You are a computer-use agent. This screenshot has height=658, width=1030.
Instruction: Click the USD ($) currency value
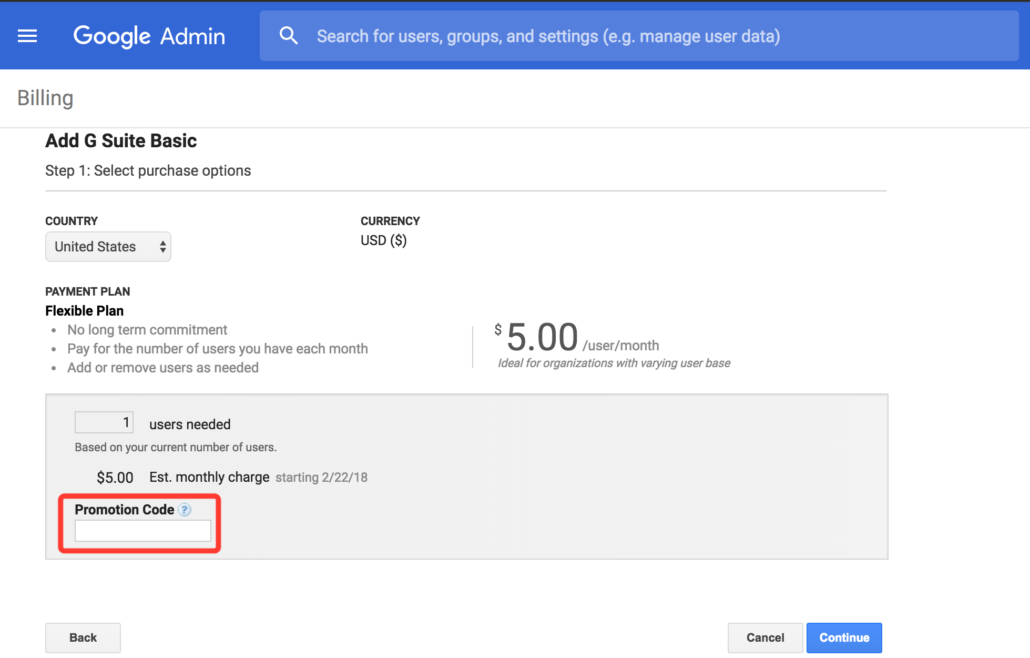coord(384,240)
